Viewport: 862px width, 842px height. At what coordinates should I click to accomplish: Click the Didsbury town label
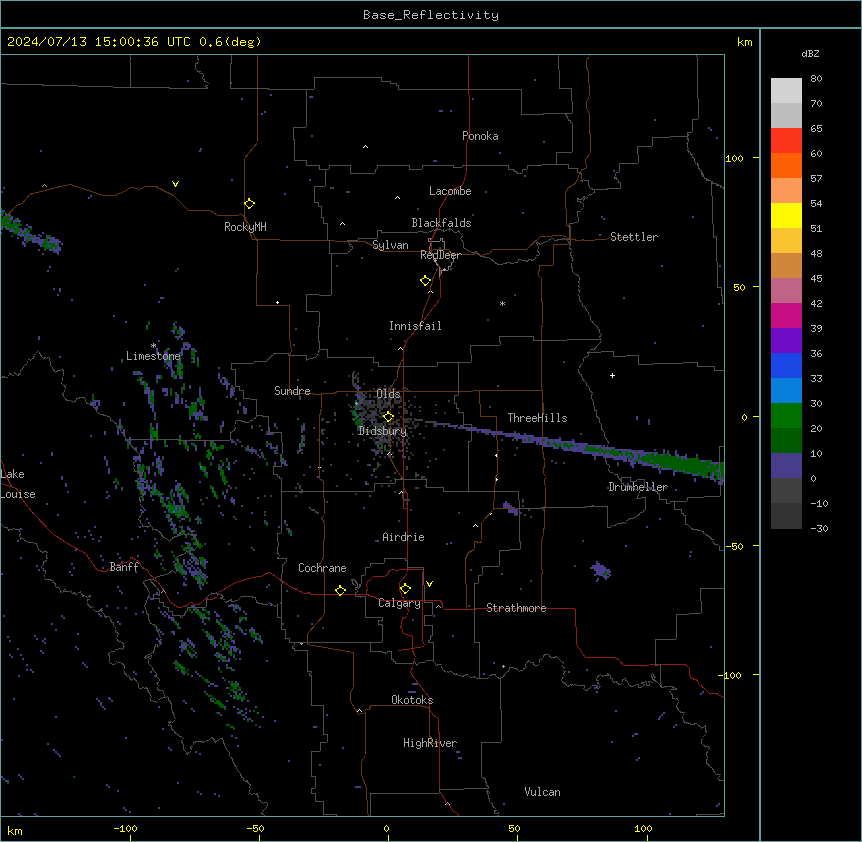pyautogui.click(x=382, y=431)
